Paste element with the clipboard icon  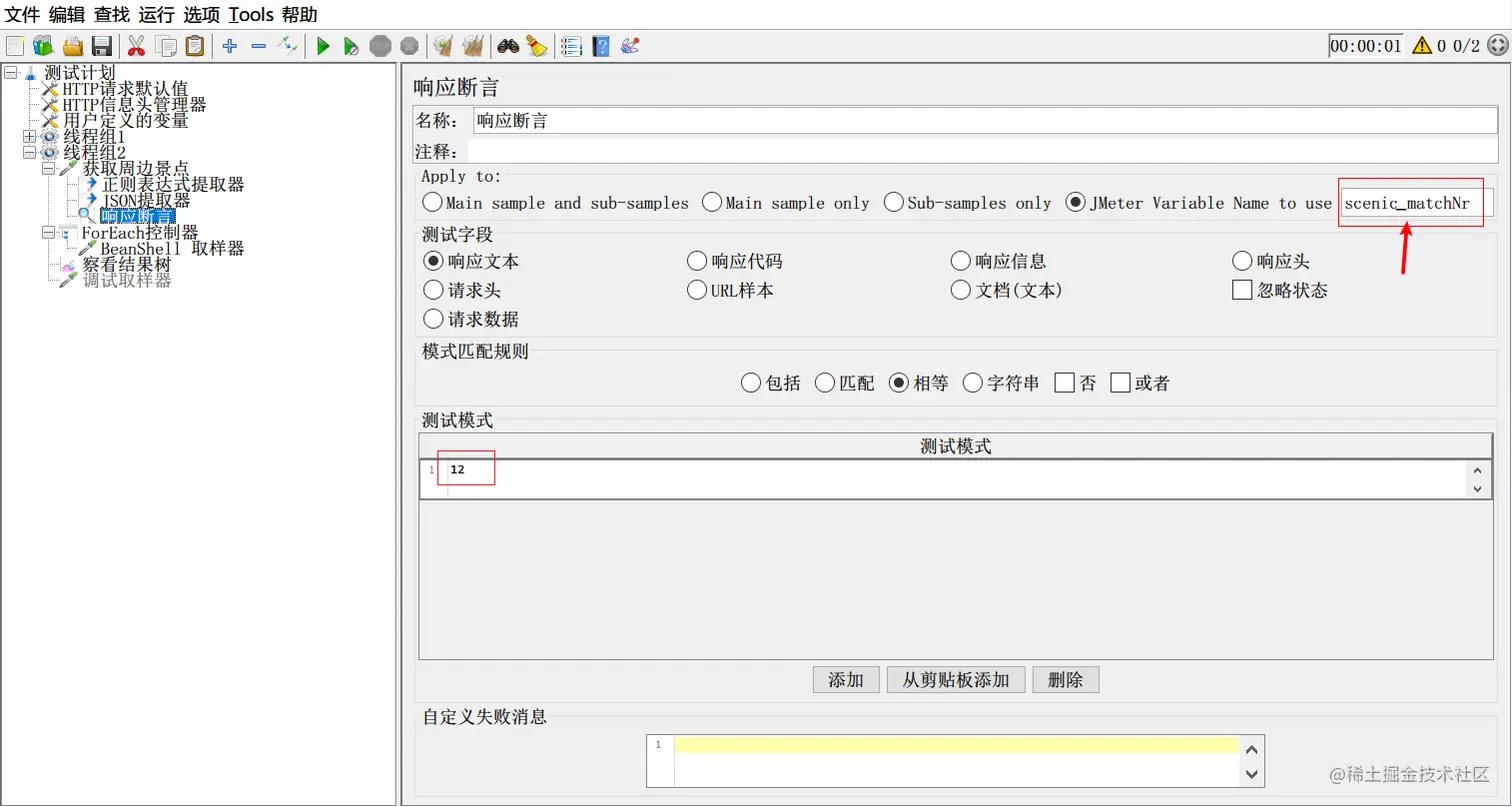coord(194,45)
